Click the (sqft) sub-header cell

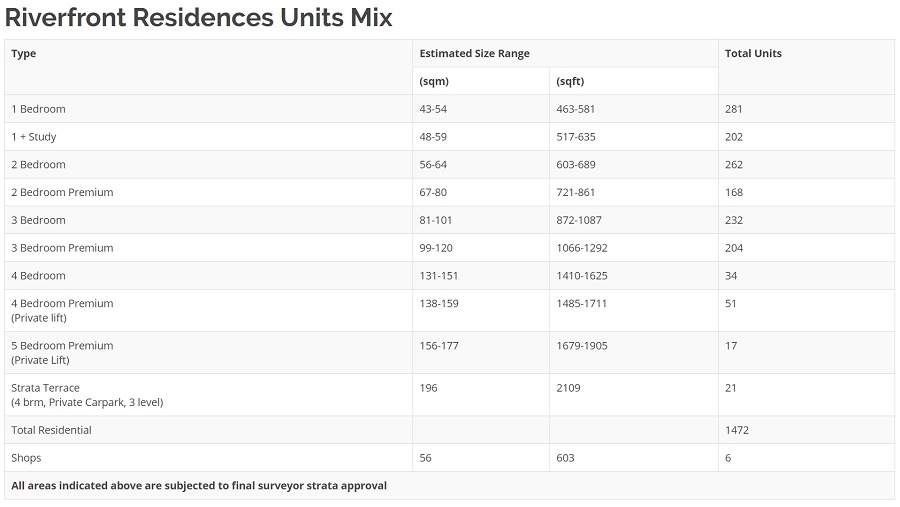(570, 82)
